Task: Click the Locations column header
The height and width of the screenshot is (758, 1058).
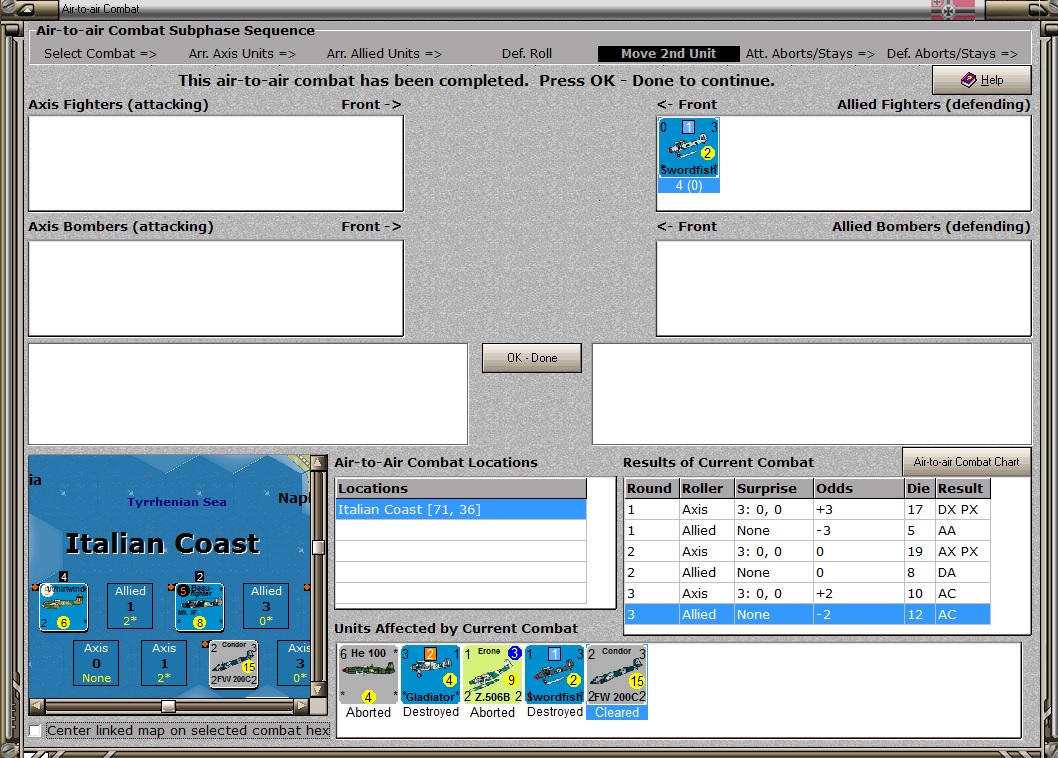Action: click(x=462, y=488)
